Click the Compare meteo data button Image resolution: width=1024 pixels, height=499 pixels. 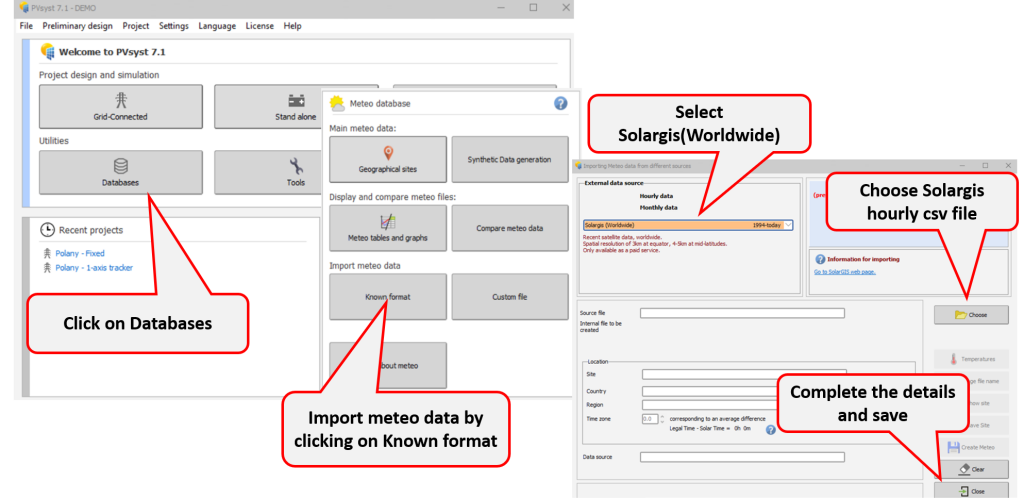pyautogui.click(x=509, y=228)
